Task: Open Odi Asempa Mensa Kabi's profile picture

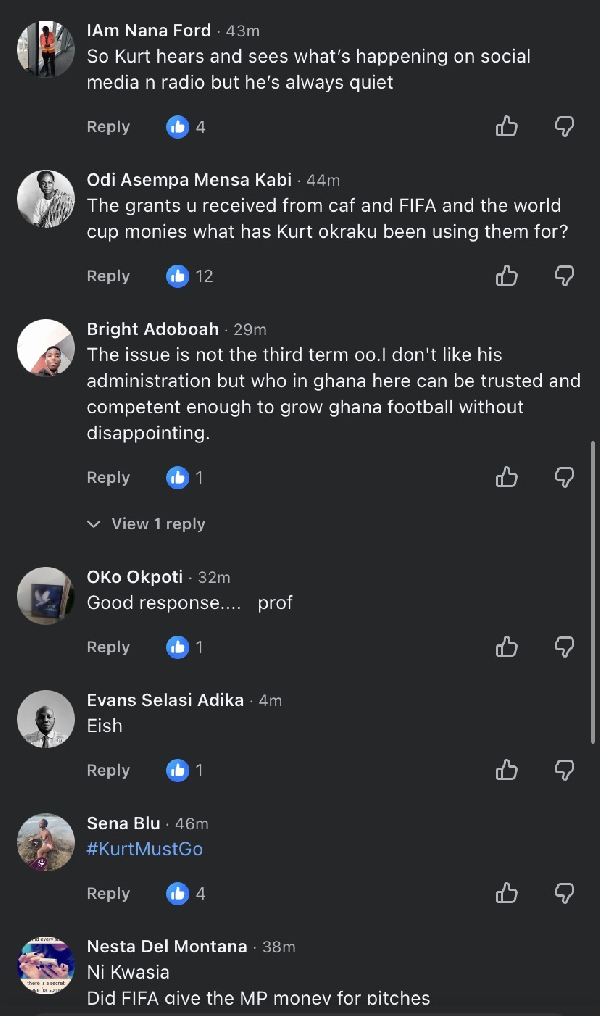Action: coord(45,199)
